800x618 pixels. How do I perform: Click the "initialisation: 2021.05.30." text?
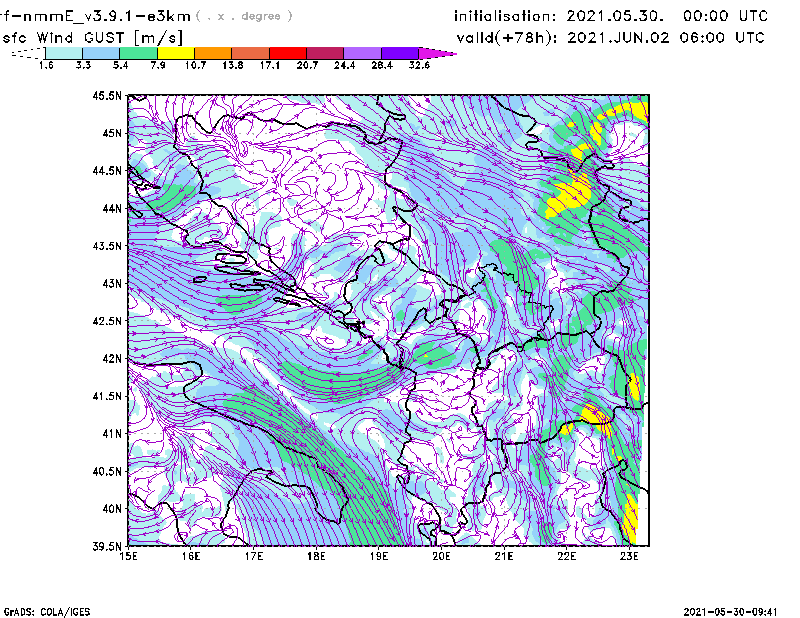click(559, 16)
